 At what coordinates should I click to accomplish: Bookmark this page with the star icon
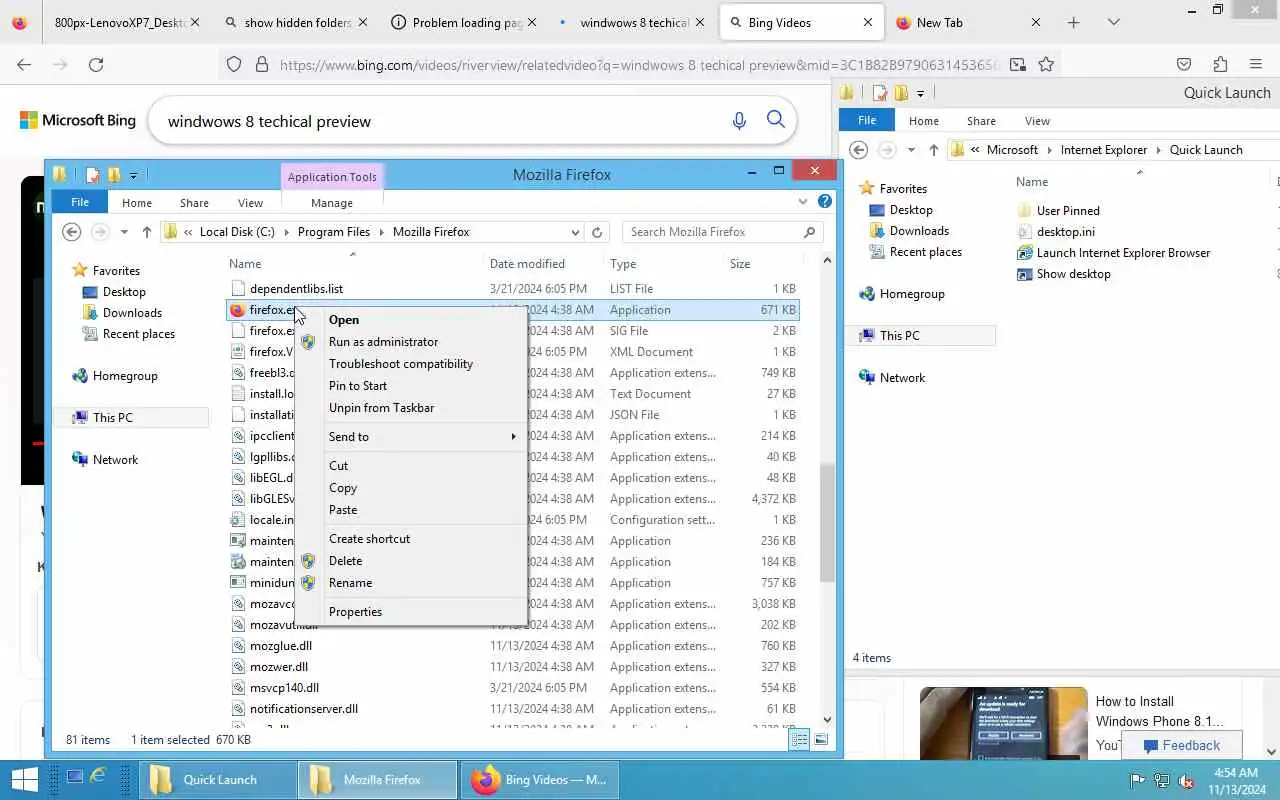[1046, 64]
